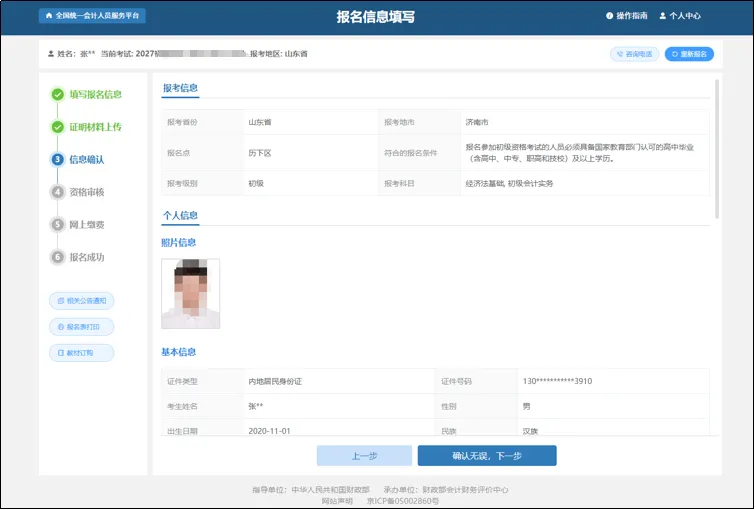Open 个人中心 user menu
The width and height of the screenshot is (756, 510).
[680, 15]
